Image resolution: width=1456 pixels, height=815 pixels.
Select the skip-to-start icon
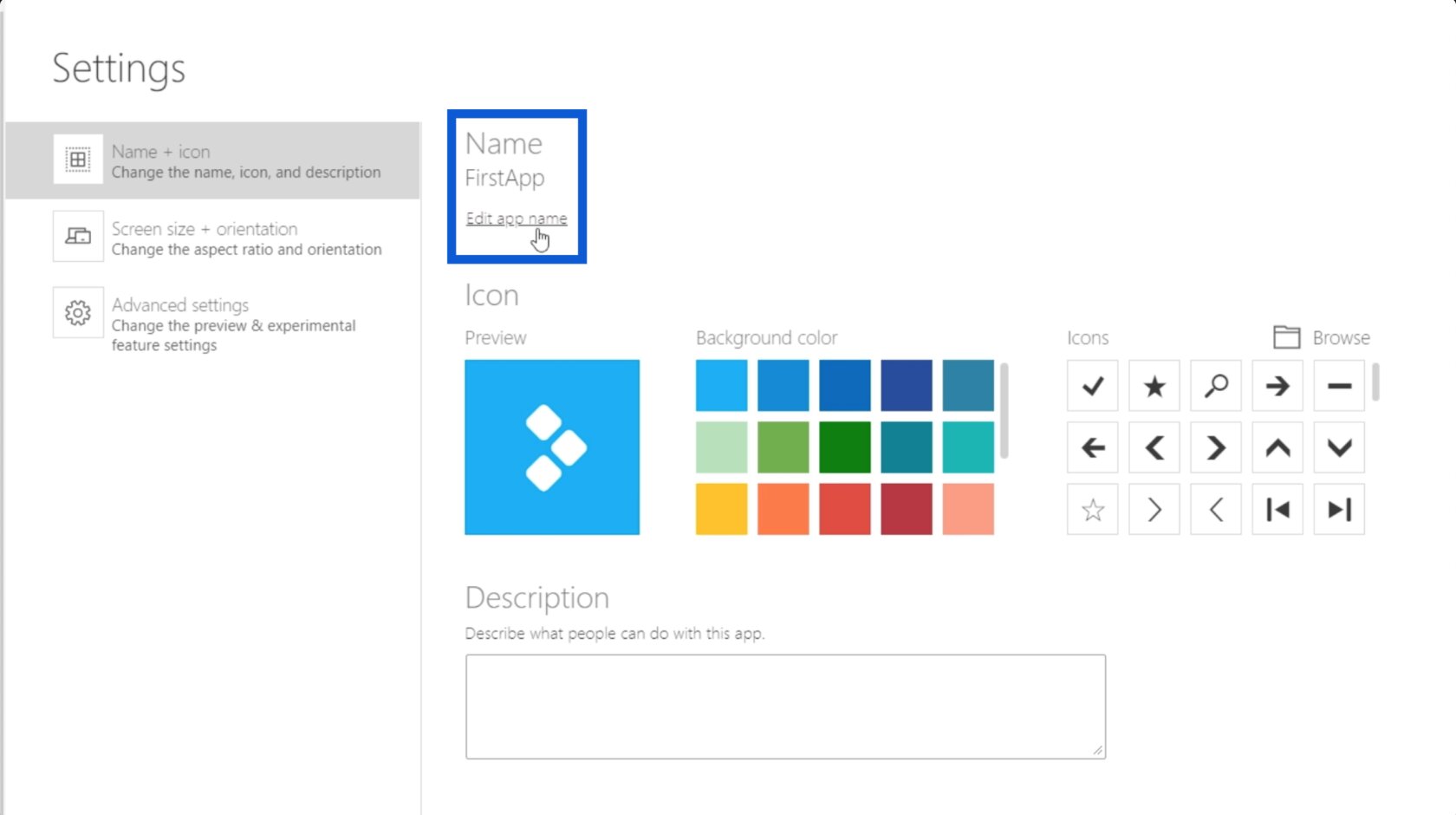(x=1277, y=509)
